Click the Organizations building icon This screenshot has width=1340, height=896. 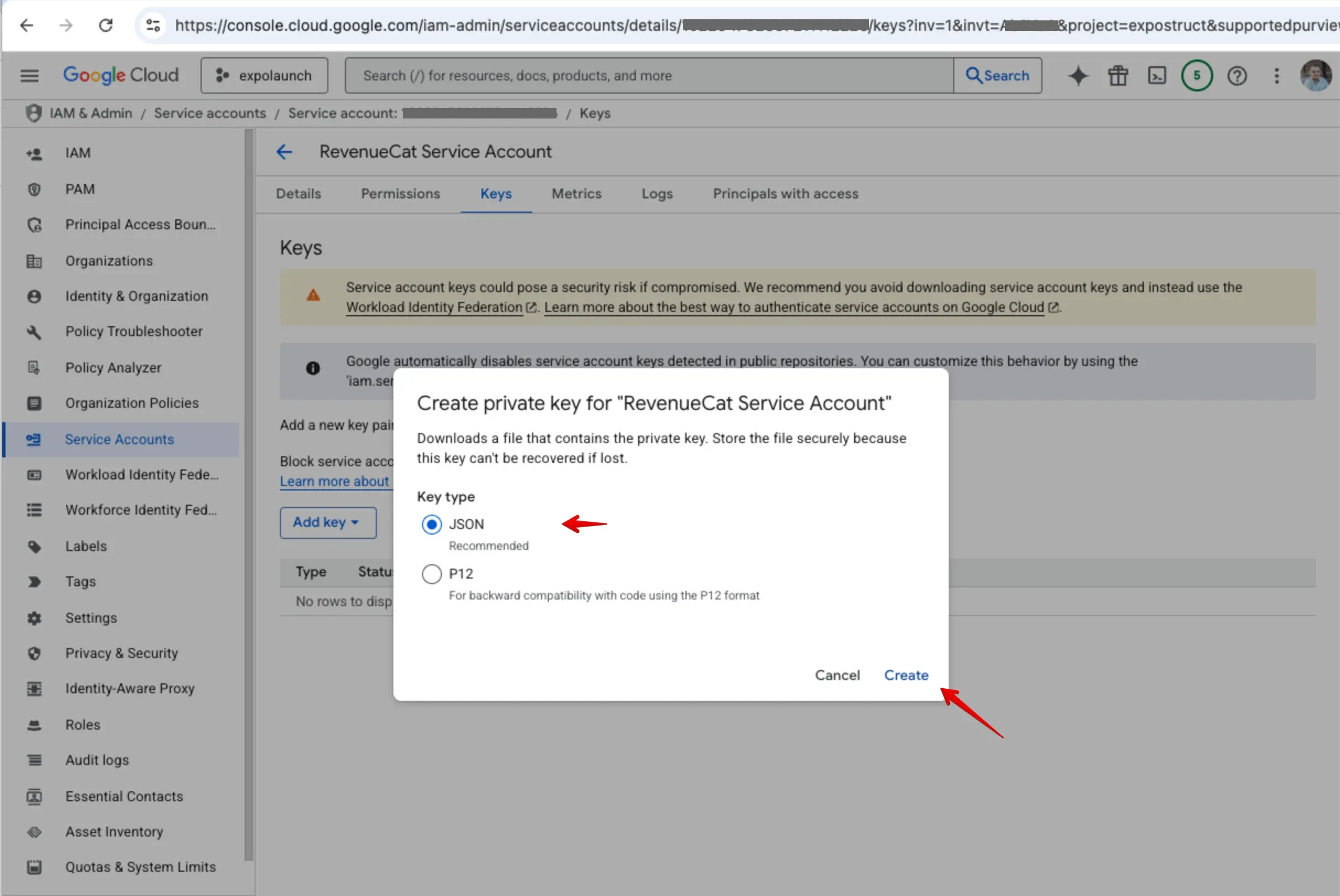(x=34, y=261)
